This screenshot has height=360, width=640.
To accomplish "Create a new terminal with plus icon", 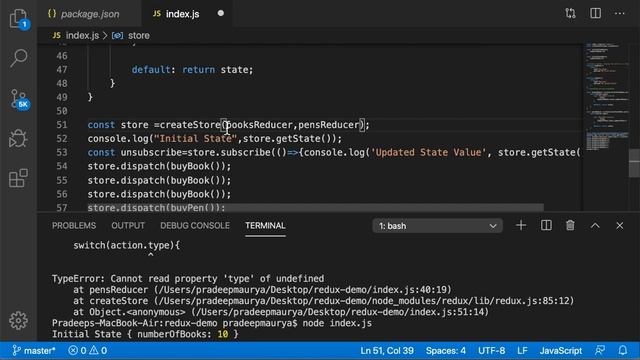I will 521,225.
